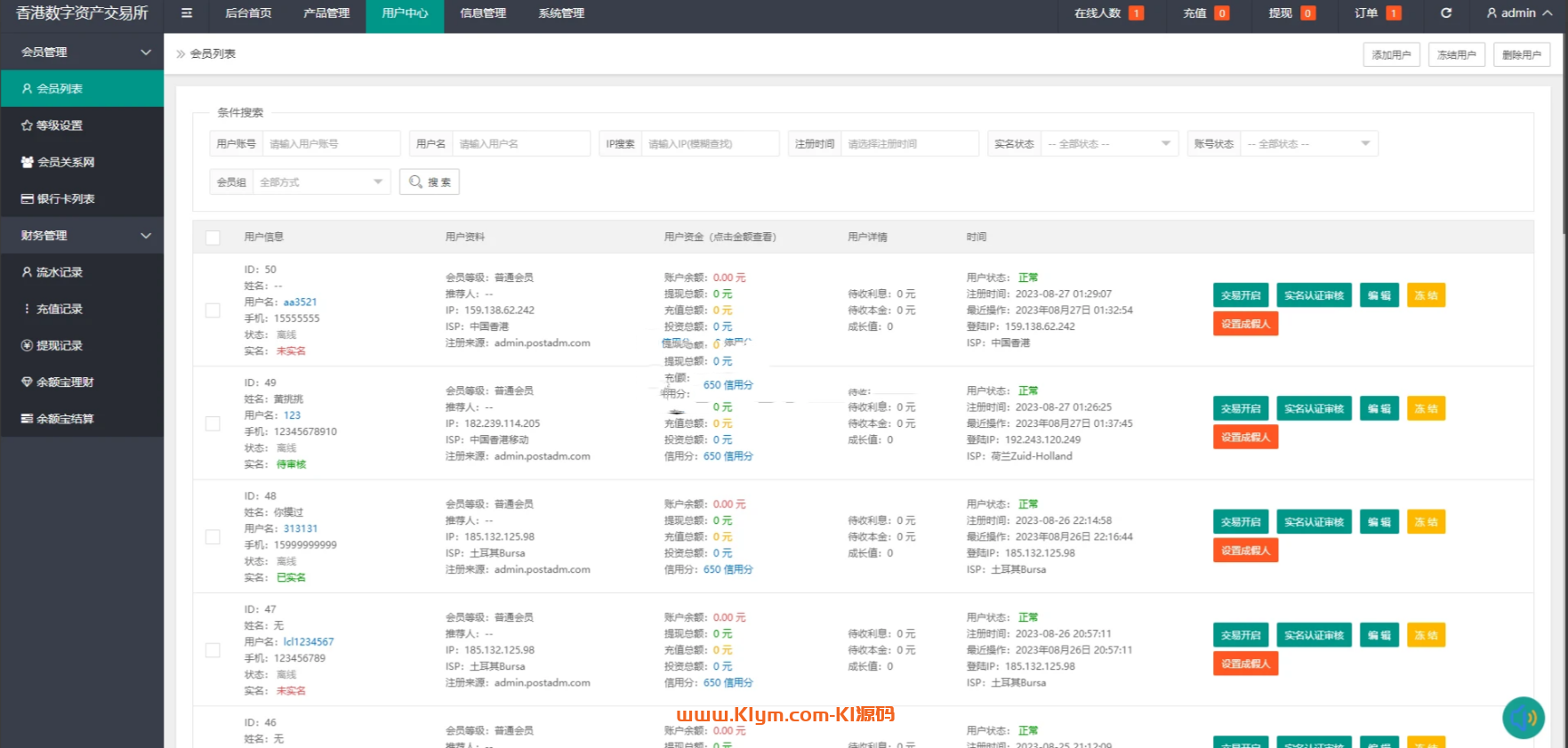This screenshot has width=1568, height=748.
Task: Toggle the select-all checkbox in table header
Action: tap(213, 237)
